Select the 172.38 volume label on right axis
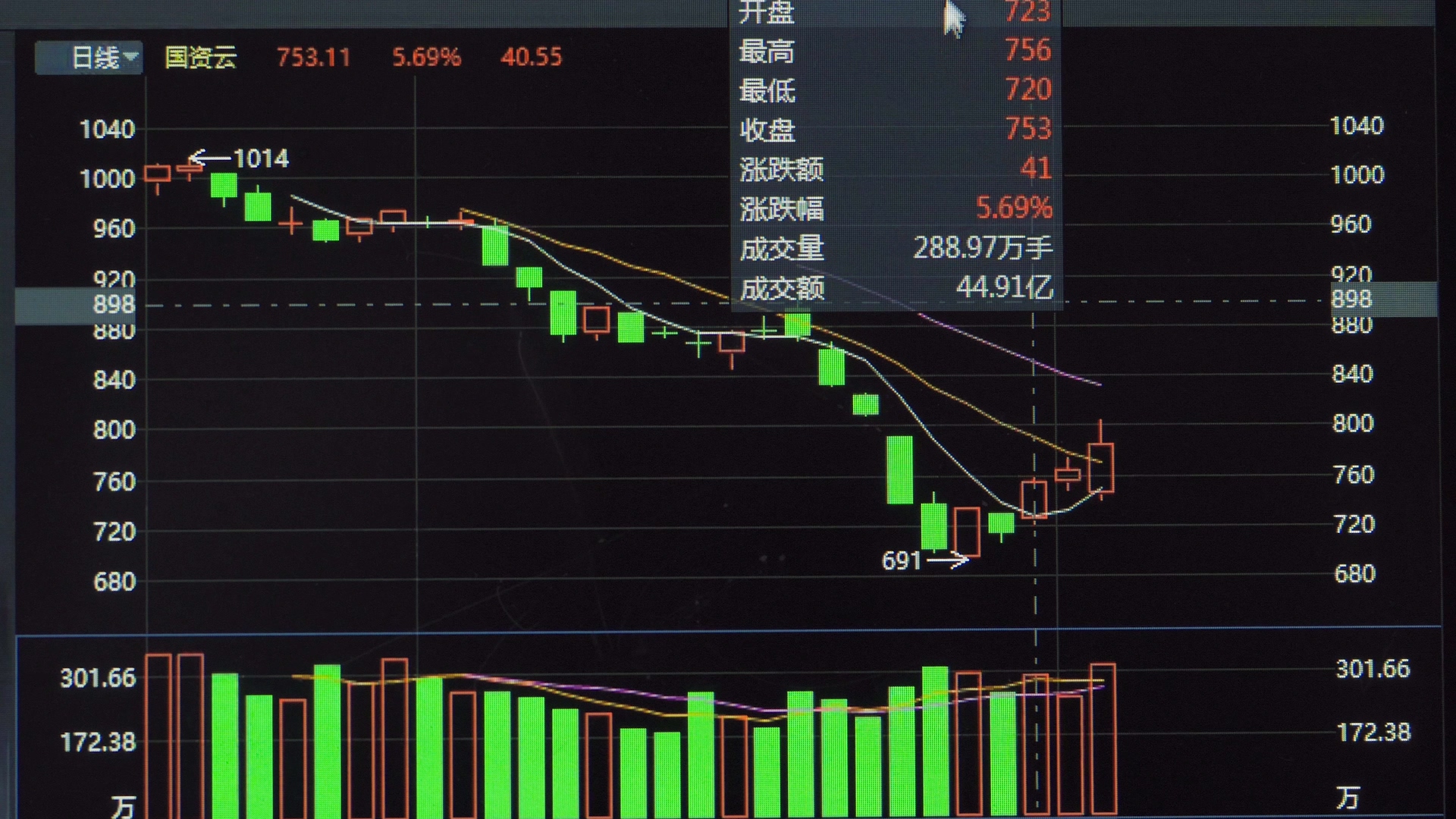Image resolution: width=1456 pixels, height=819 pixels. coord(1373,732)
